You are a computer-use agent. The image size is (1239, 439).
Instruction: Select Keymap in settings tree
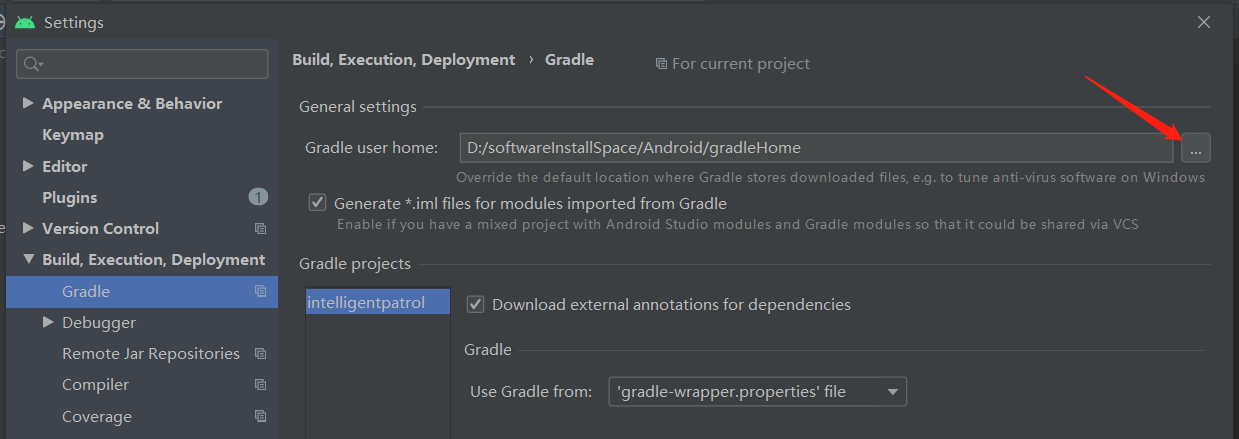tap(73, 135)
